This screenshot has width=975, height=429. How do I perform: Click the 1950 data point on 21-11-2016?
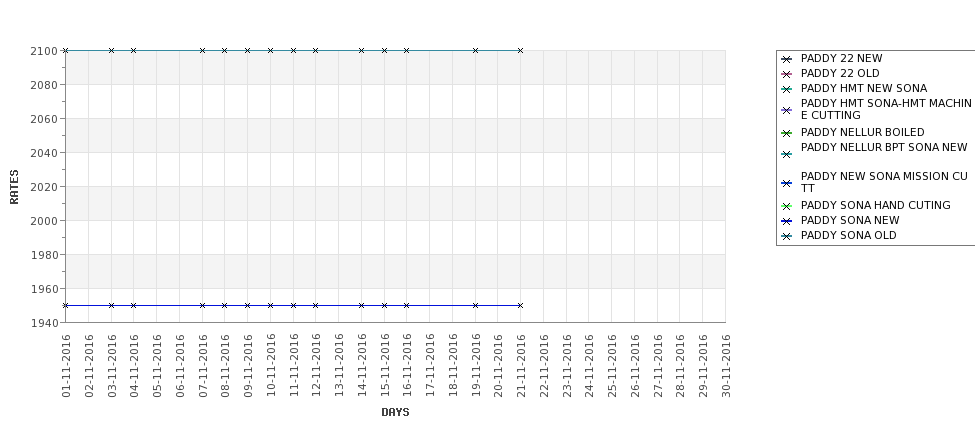520,305
